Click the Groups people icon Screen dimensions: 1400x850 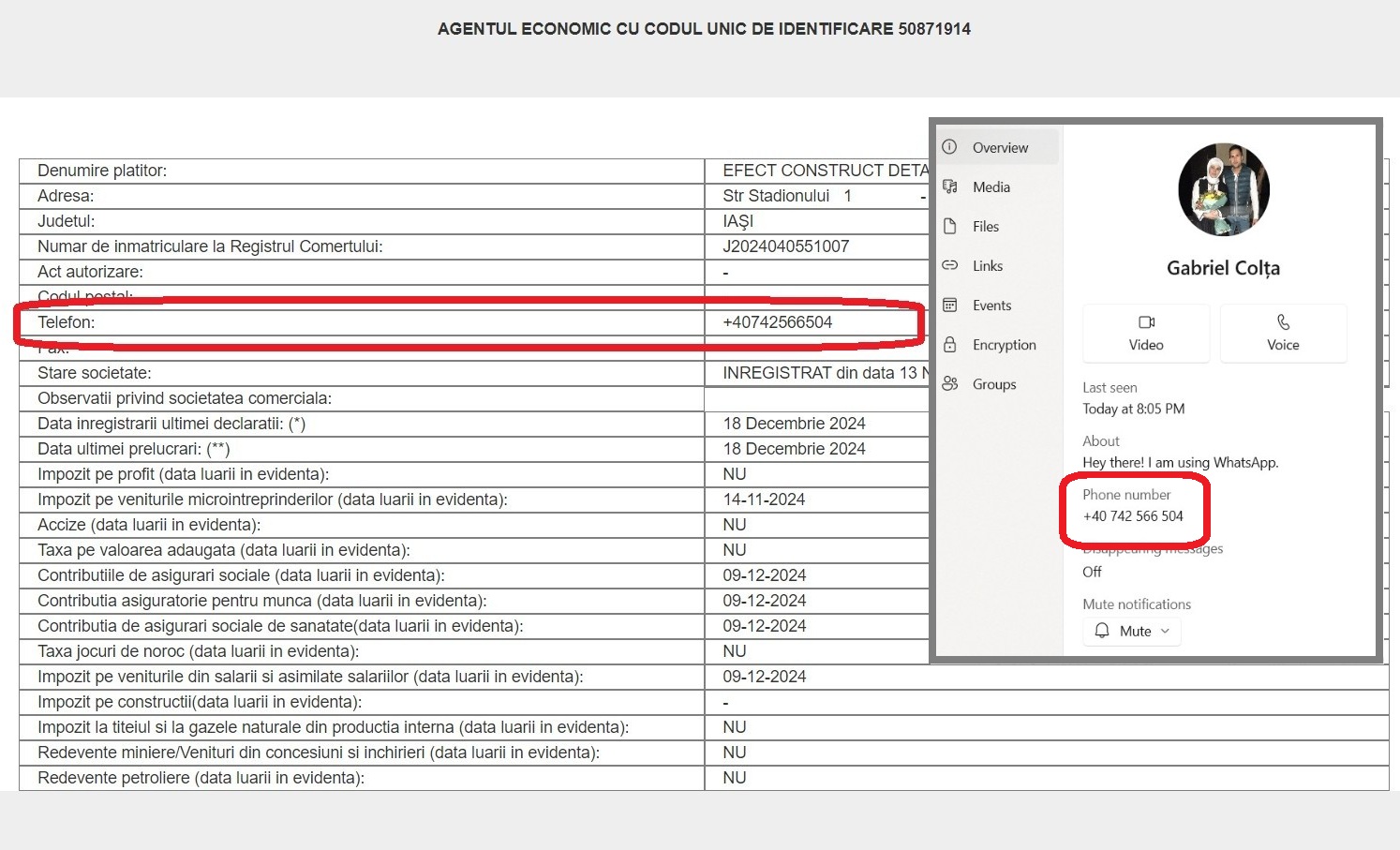tap(949, 383)
